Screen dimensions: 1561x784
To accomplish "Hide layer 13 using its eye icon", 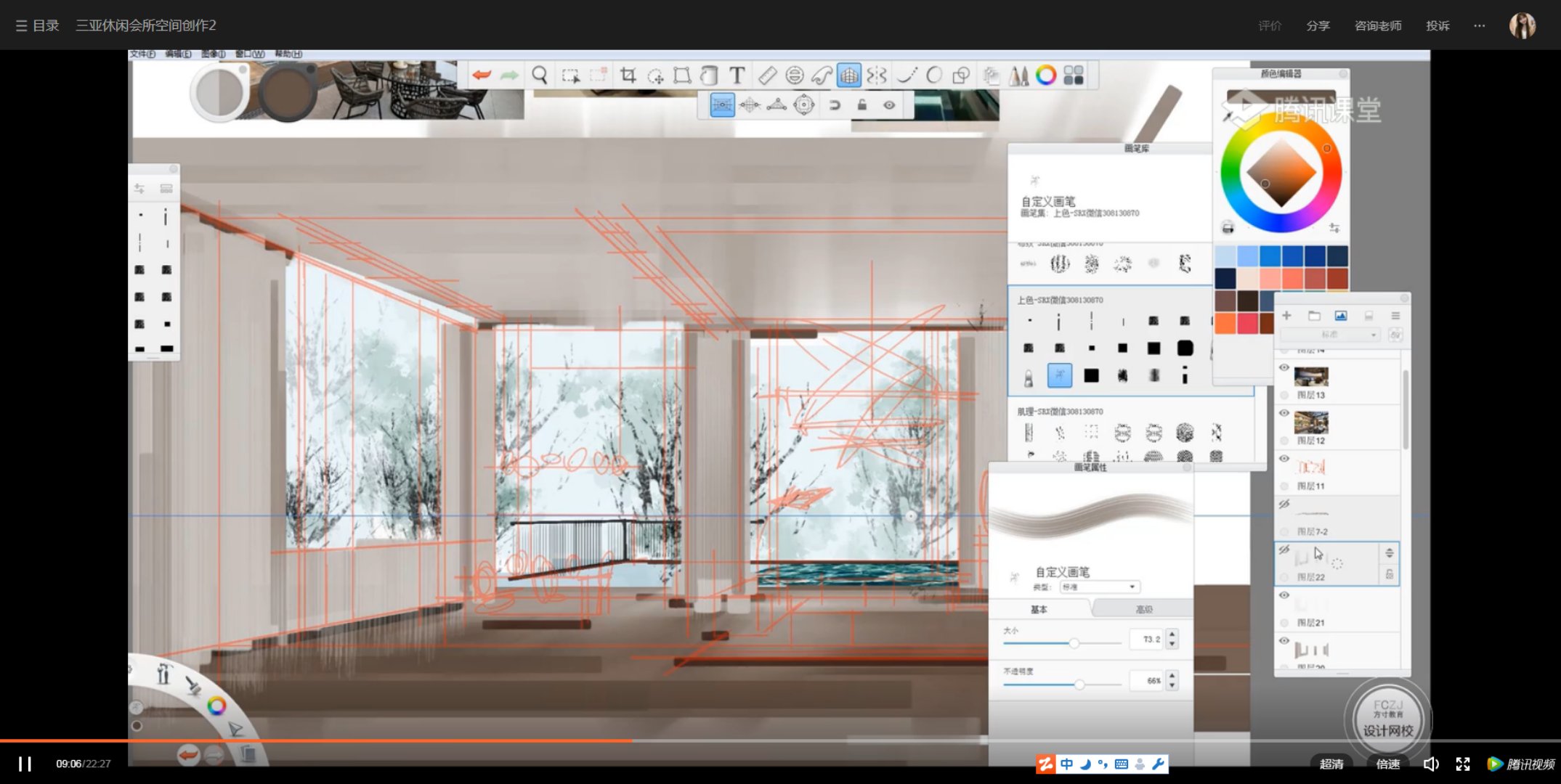I will click(1284, 368).
